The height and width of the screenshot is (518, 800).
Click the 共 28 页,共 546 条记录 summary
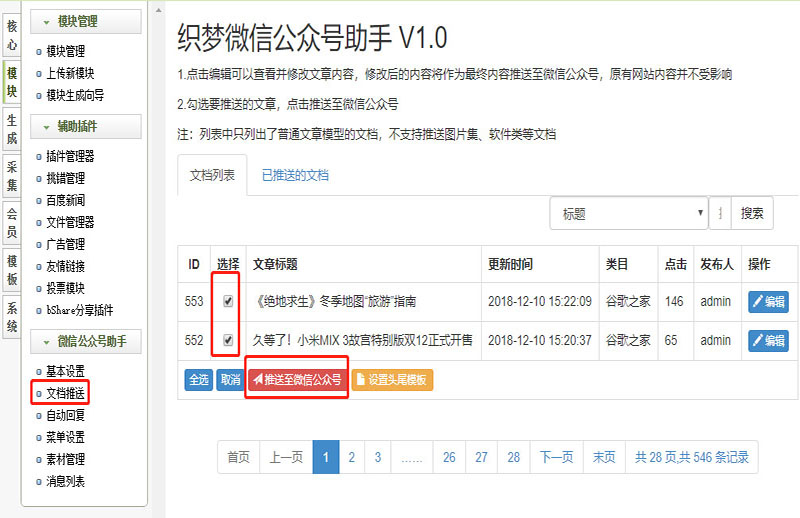coord(691,457)
